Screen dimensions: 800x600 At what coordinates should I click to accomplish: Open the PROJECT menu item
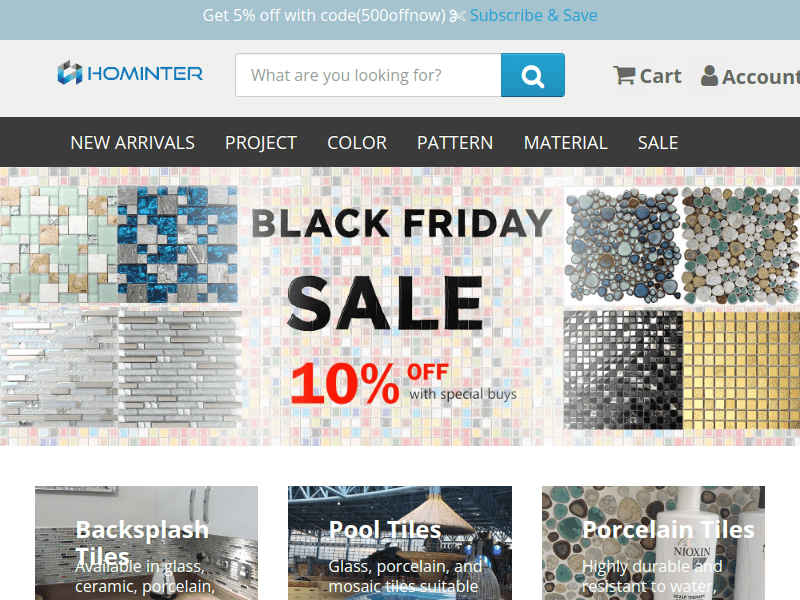pos(261,142)
